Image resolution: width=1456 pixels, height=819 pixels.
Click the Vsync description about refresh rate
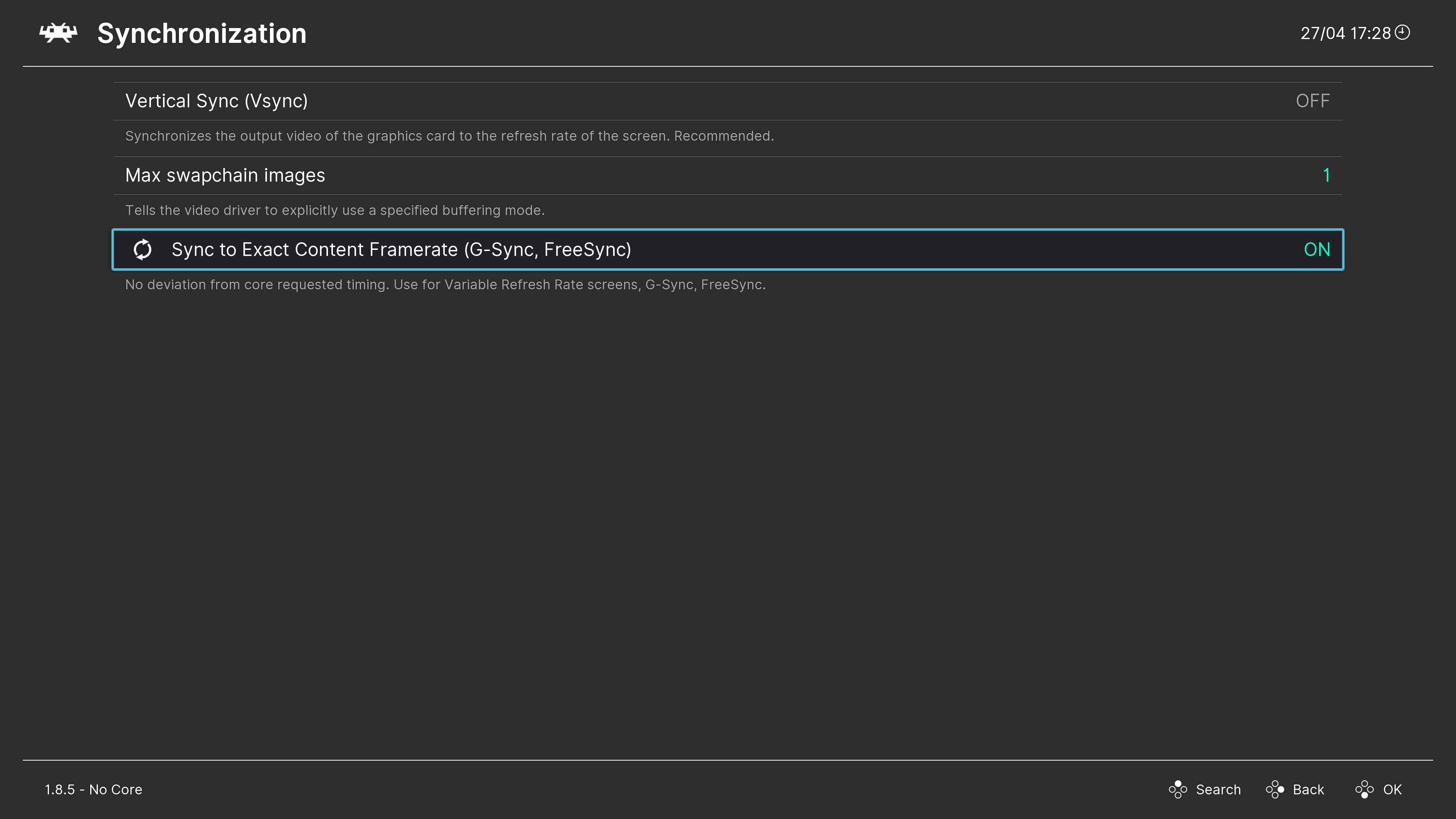coord(449,136)
